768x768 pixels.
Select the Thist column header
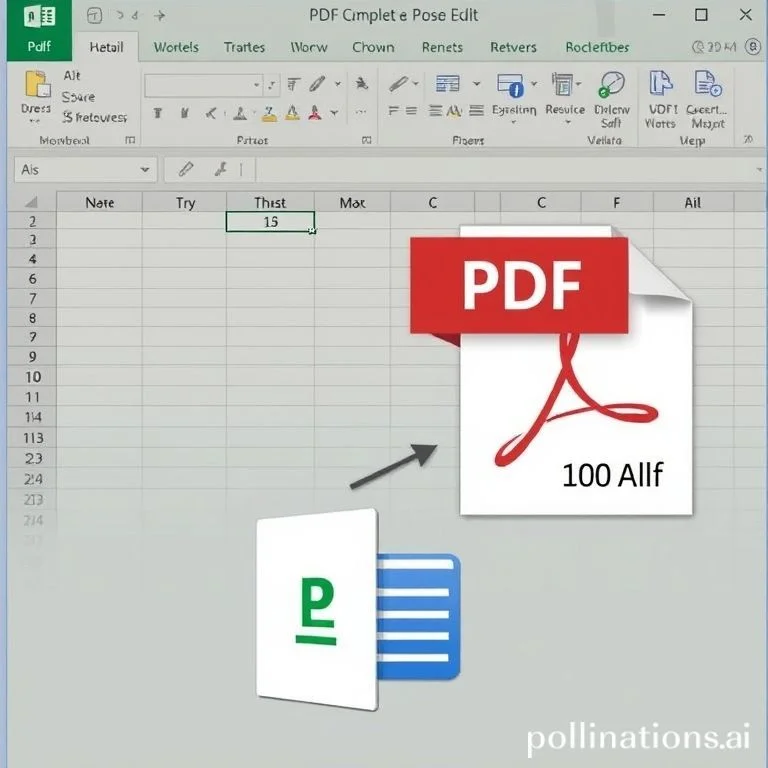pos(270,202)
